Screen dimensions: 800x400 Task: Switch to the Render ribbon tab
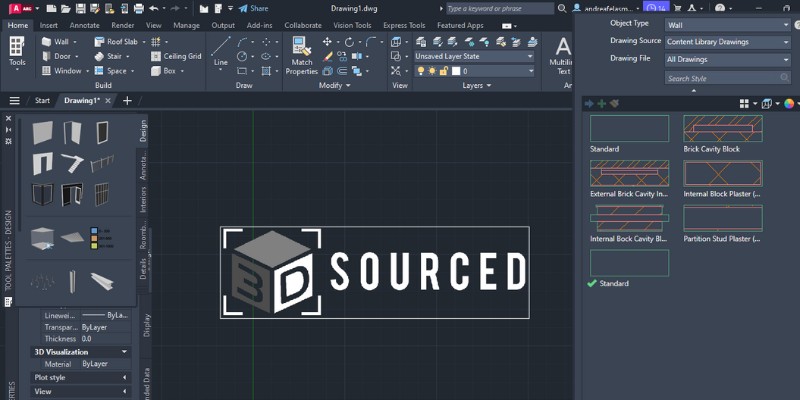pyautogui.click(x=122, y=25)
